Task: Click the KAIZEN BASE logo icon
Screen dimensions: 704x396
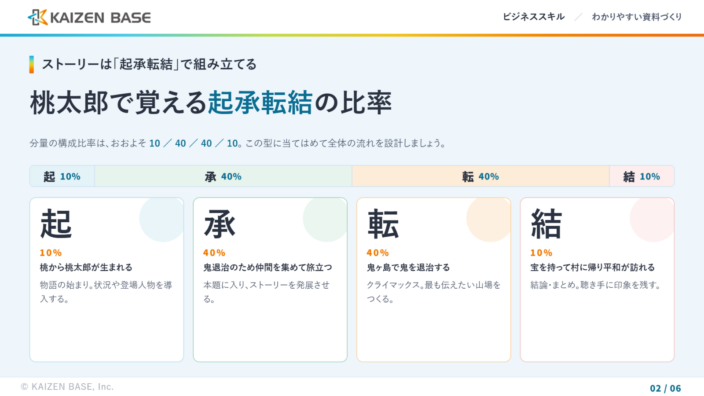Action: [38, 18]
